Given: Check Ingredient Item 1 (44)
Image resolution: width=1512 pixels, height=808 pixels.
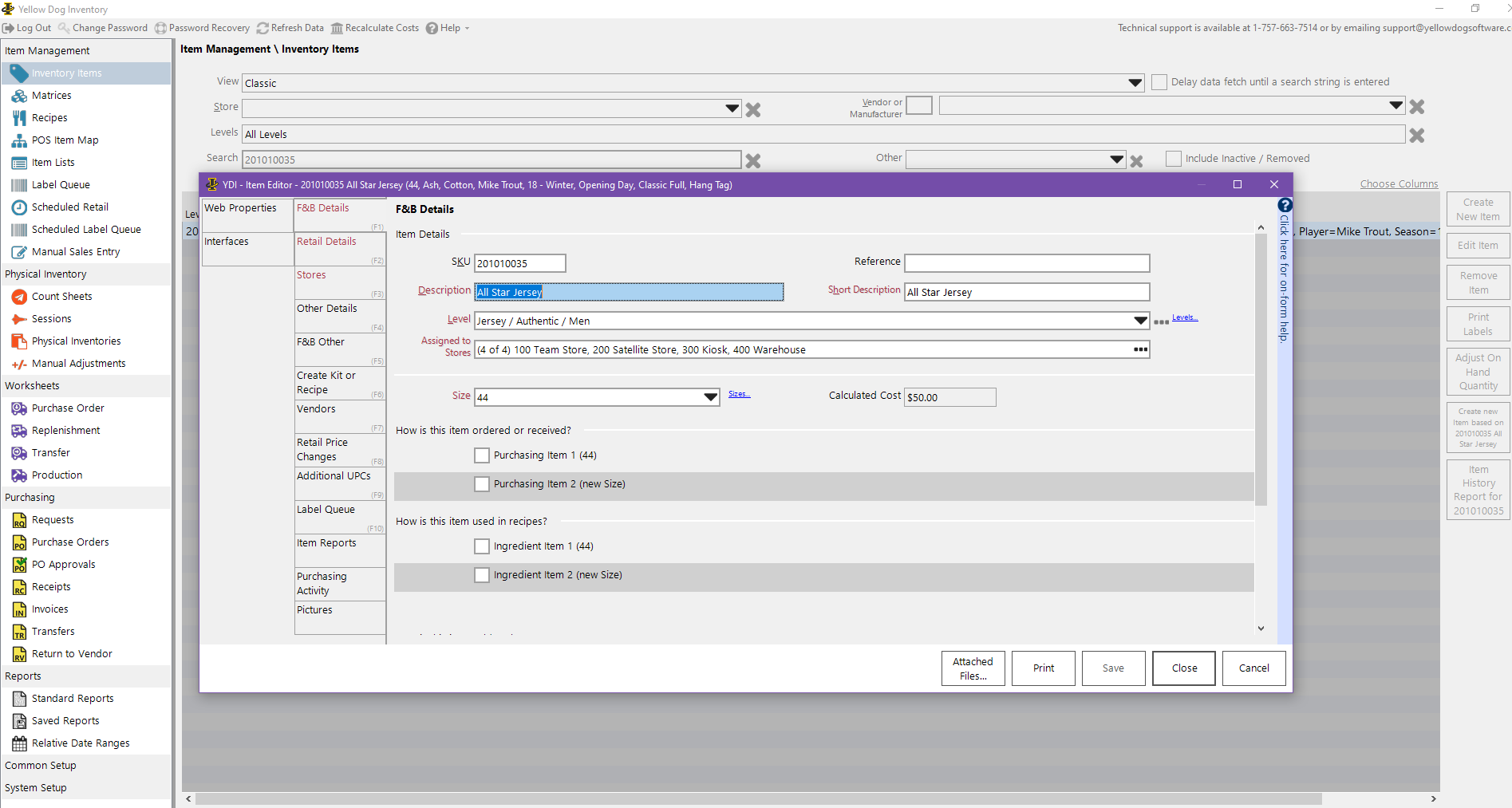Looking at the screenshot, I should click(482, 546).
